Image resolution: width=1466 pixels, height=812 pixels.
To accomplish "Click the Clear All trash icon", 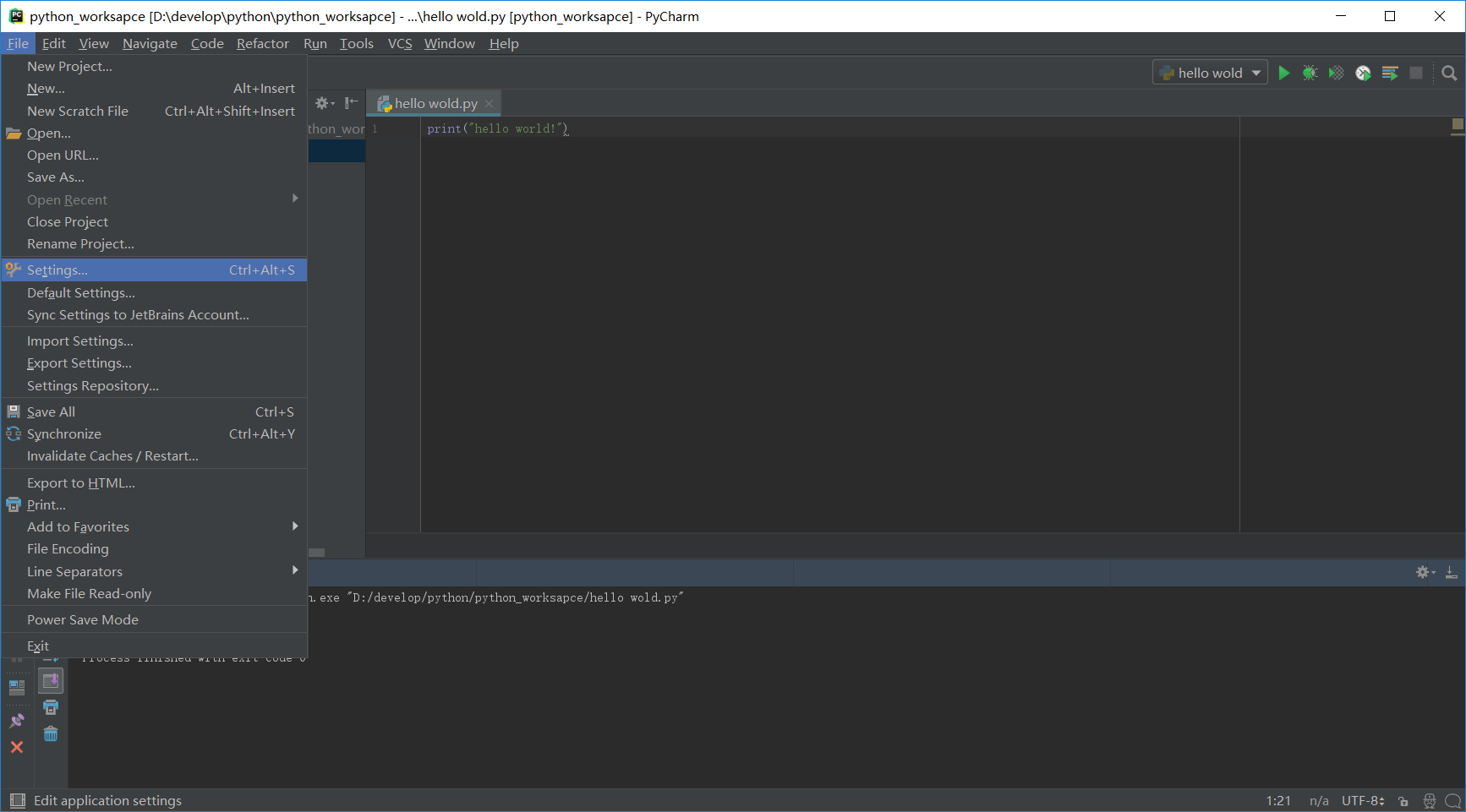I will coord(51,733).
